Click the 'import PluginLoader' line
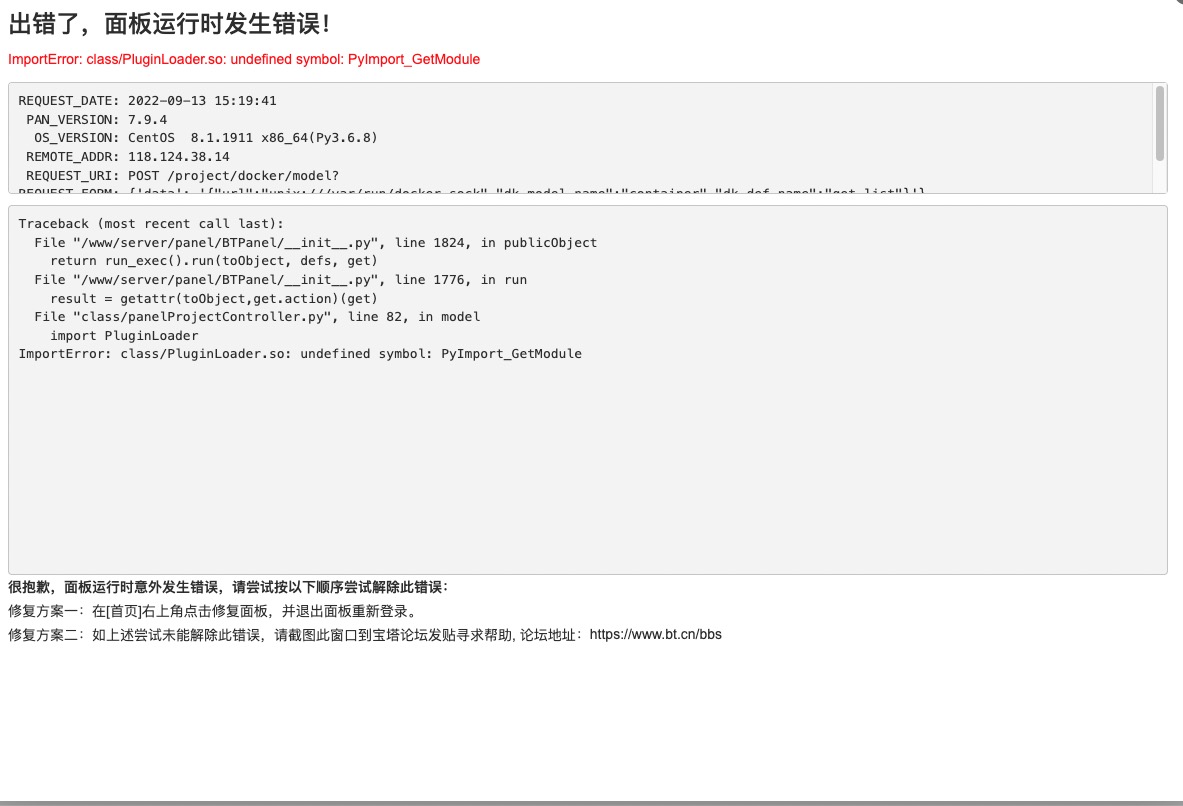Viewport: 1183px width, 806px height. [x=124, y=336]
